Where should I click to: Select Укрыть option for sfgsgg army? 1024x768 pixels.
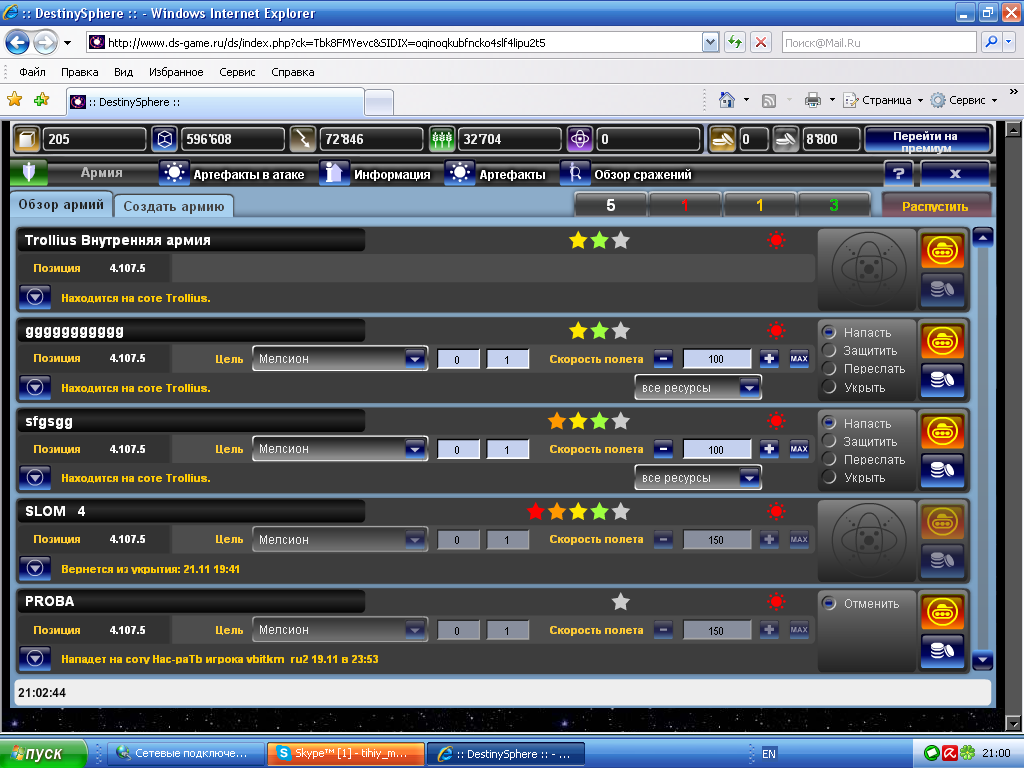click(x=829, y=478)
